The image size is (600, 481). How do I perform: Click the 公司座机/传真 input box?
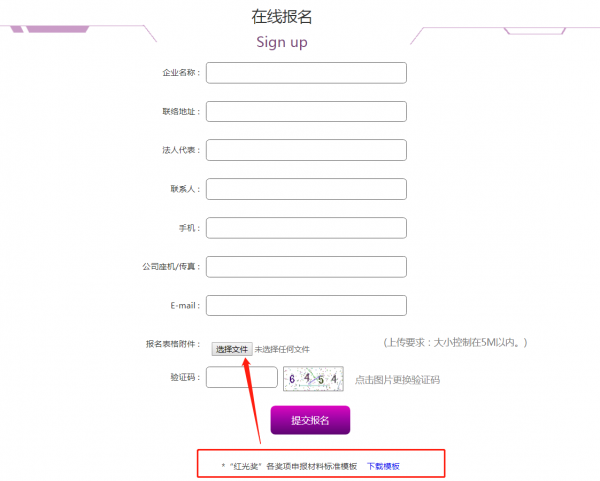pos(306,267)
